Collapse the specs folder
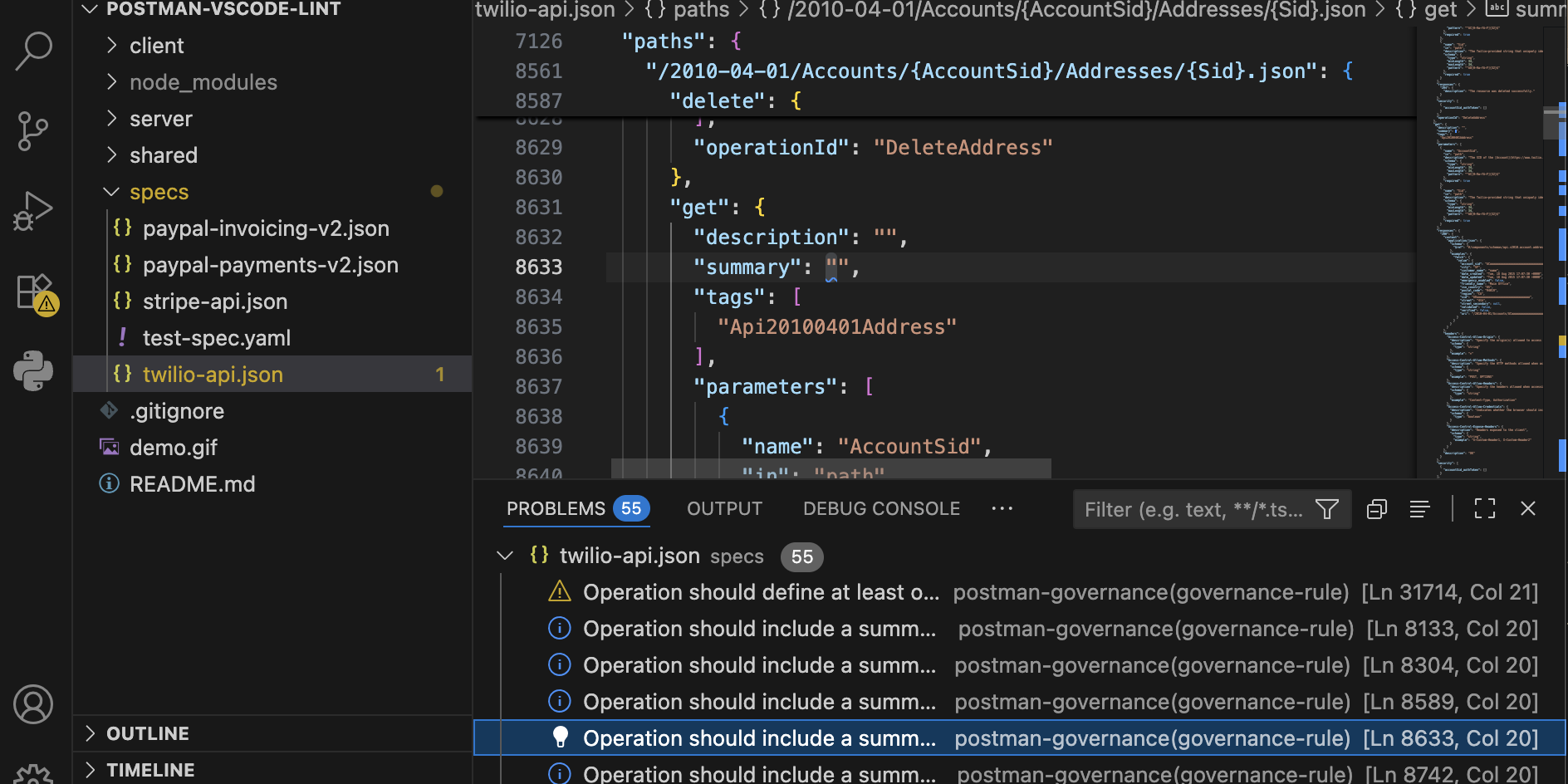The width and height of the screenshot is (1568, 784). click(x=159, y=192)
